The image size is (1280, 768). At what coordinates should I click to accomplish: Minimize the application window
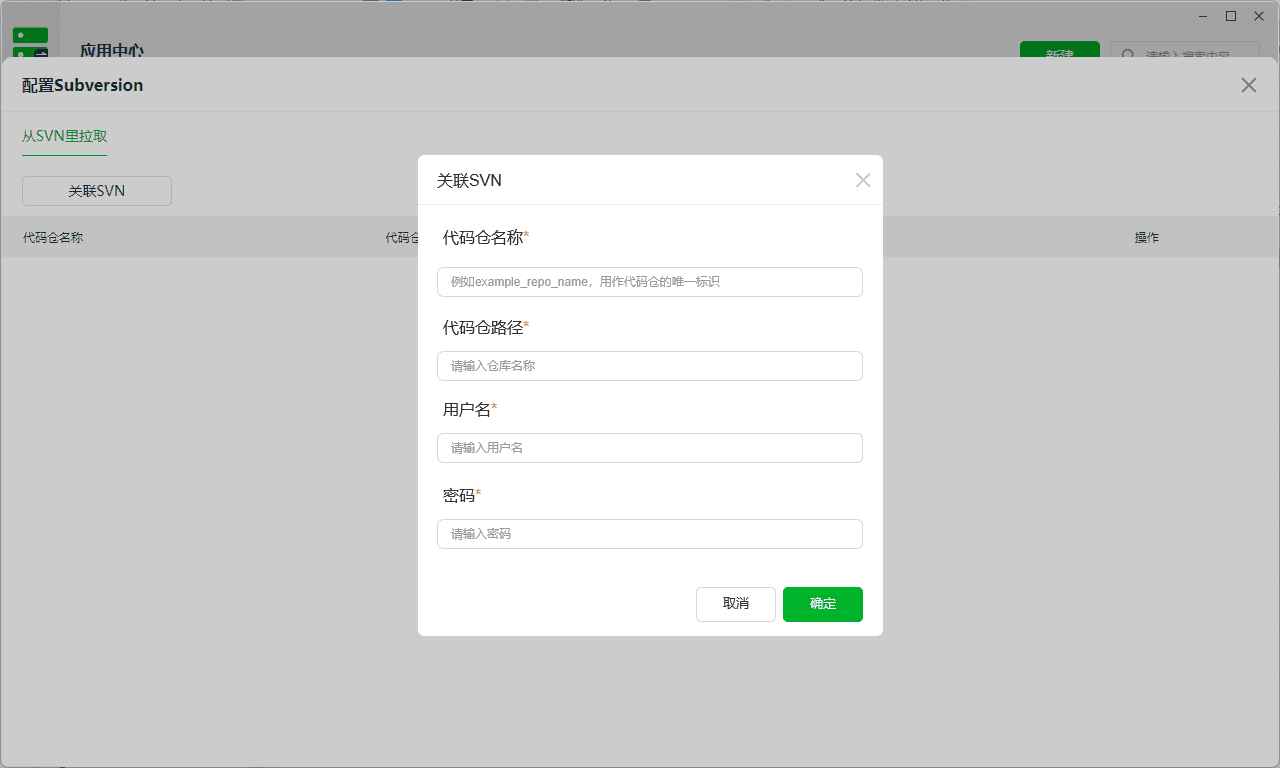1204,16
